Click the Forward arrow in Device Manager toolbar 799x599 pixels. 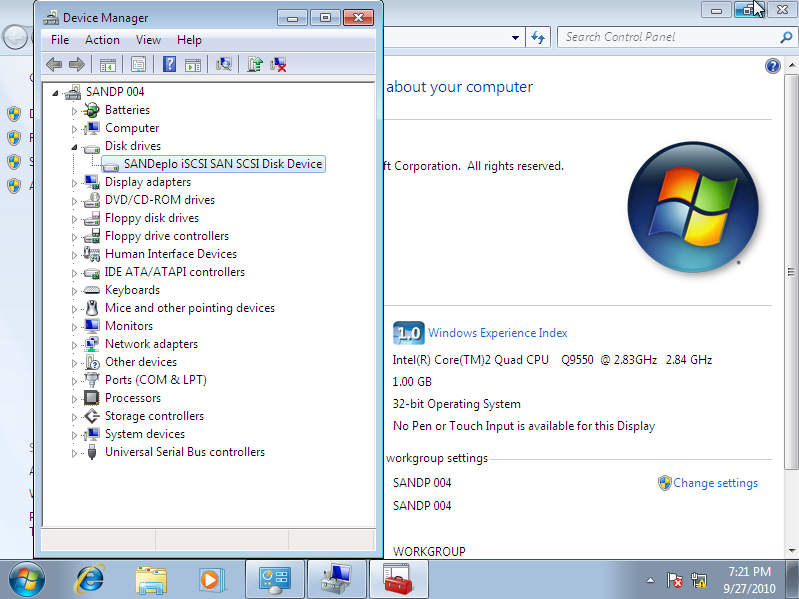(x=76, y=65)
